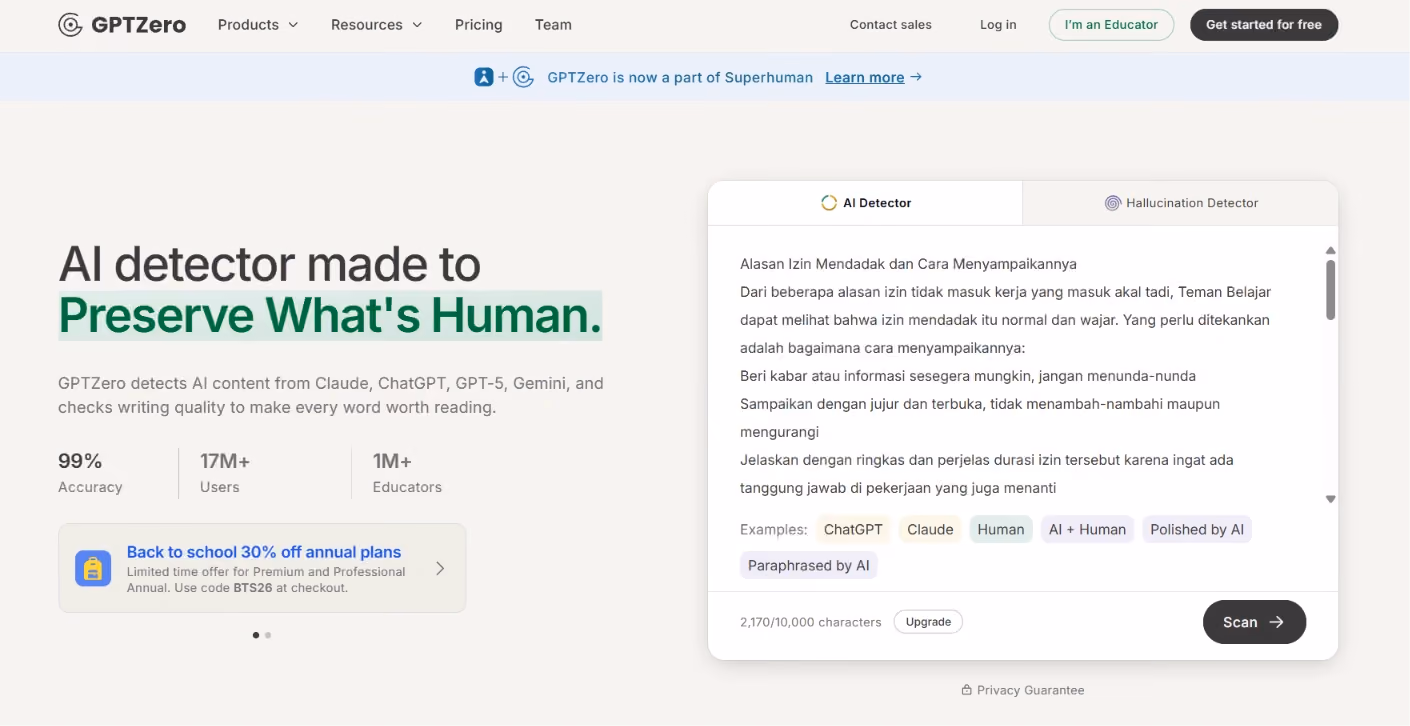Select the first carousel dot
The height and width of the screenshot is (726, 1410).
pos(256,635)
